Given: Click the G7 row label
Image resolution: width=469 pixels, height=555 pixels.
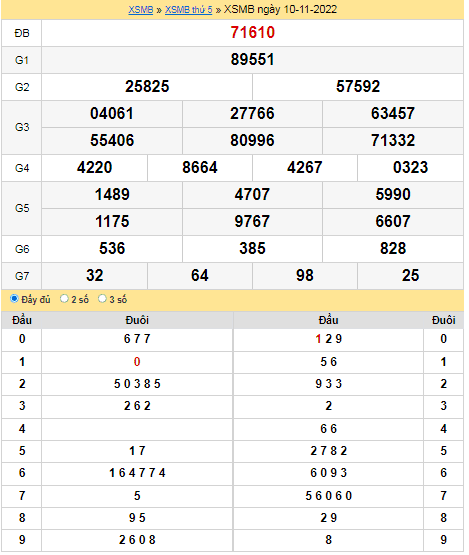Looking at the screenshot, I should click(x=22, y=276).
